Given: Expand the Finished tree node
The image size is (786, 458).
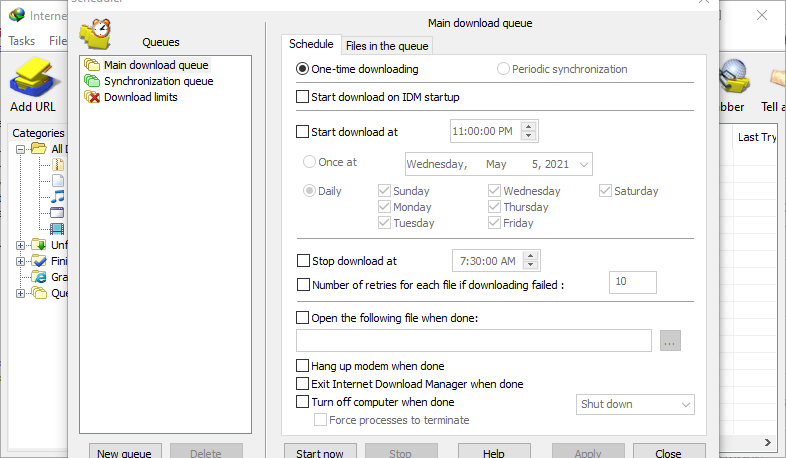Looking at the screenshot, I should pyautogui.click(x=21, y=261).
